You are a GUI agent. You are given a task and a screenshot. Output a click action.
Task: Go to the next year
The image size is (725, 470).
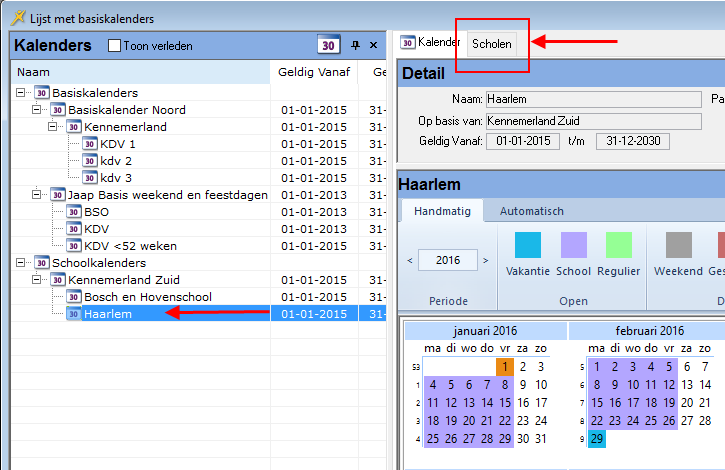tap(485, 260)
